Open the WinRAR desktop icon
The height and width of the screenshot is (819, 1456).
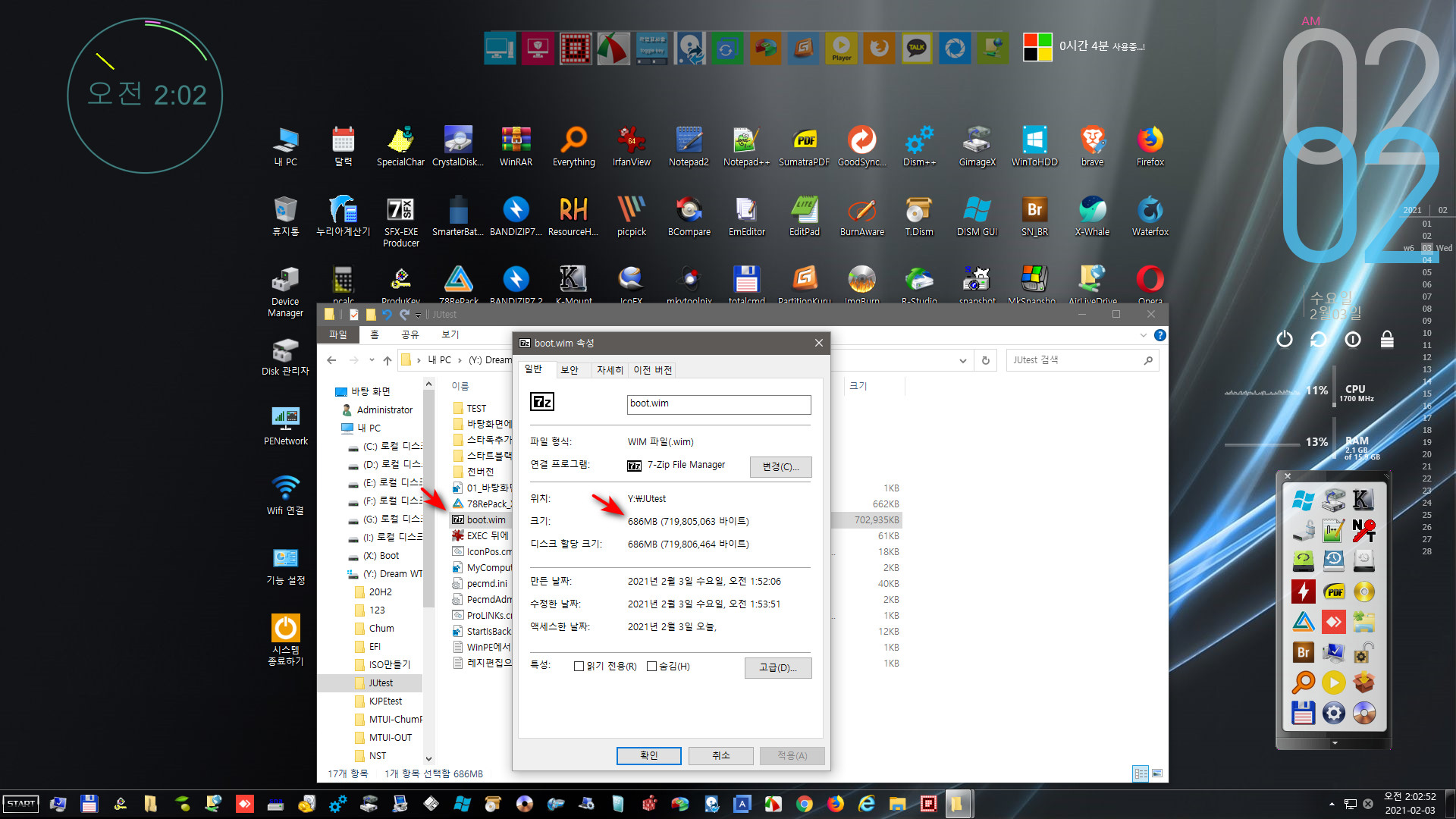pyautogui.click(x=516, y=146)
